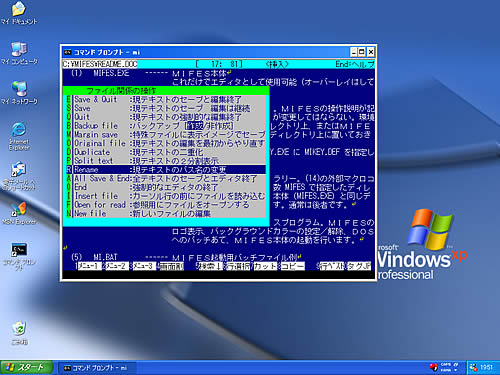Image resolution: width=500 pixels, height=375 pixels.
Task: Choose the Duplicate menu entry
Action: click(x=166, y=152)
